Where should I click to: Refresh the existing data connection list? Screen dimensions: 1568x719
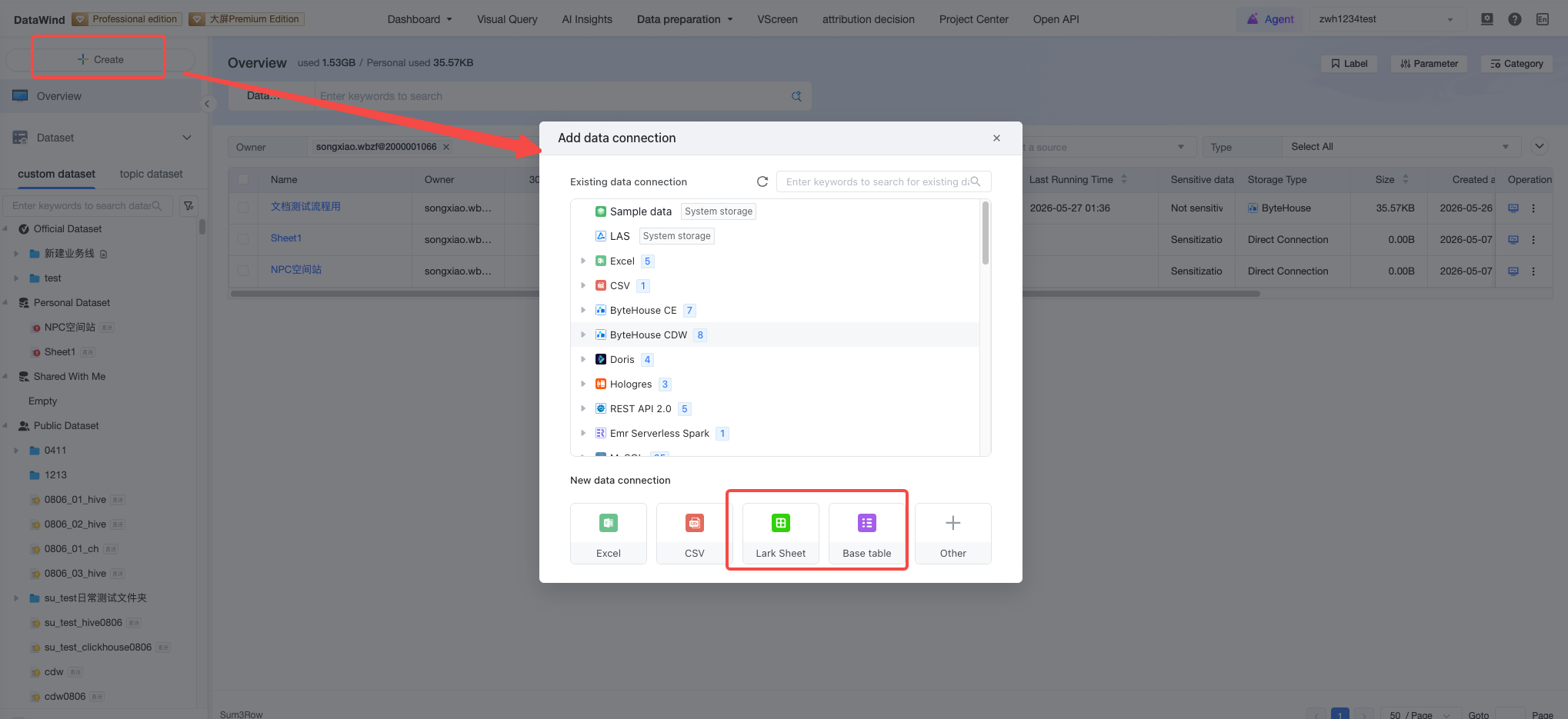tap(762, 181)
